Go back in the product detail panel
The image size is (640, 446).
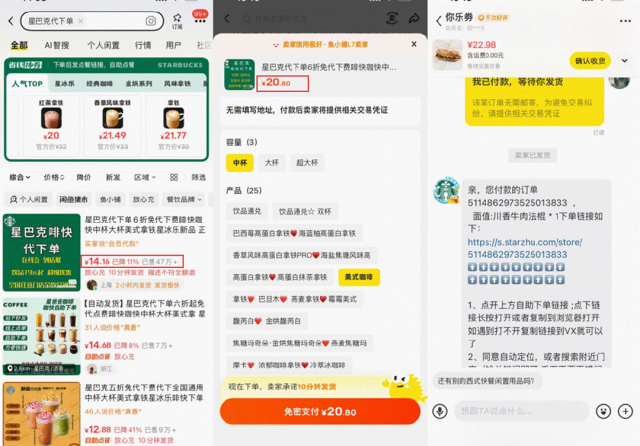(x=227, y=18)
